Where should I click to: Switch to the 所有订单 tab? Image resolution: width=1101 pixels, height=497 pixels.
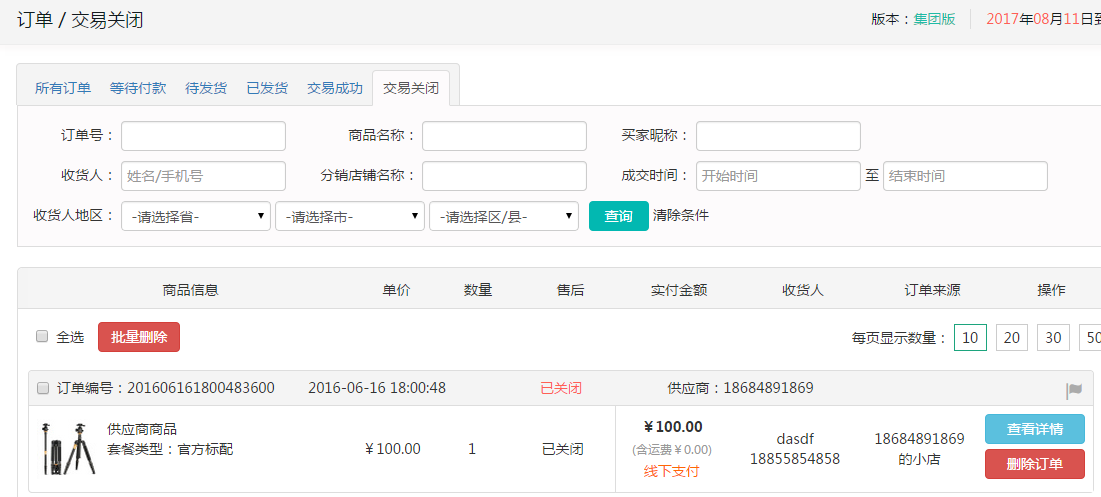click(x=63, y=88)
